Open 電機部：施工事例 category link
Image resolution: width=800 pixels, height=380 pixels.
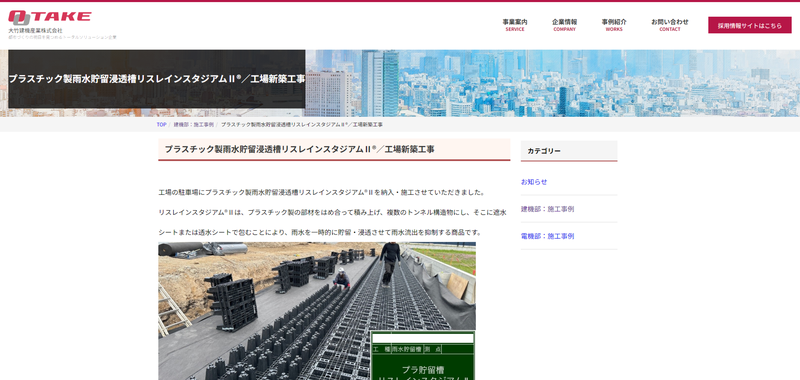click(x=547, y=236)
